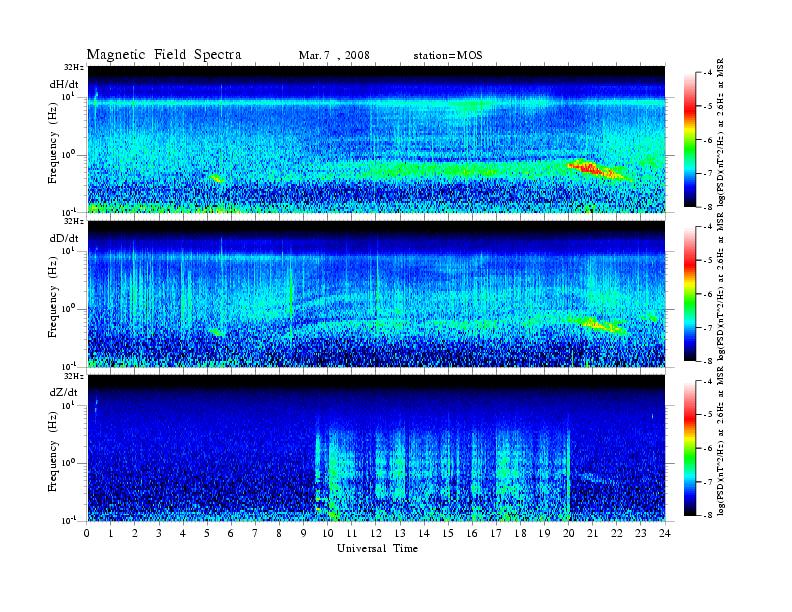This screenshot has width=792, height=612.
Task: Click the dD/dt spectrogram plot area
Action: pyautogui.click(x=377, y=294)
